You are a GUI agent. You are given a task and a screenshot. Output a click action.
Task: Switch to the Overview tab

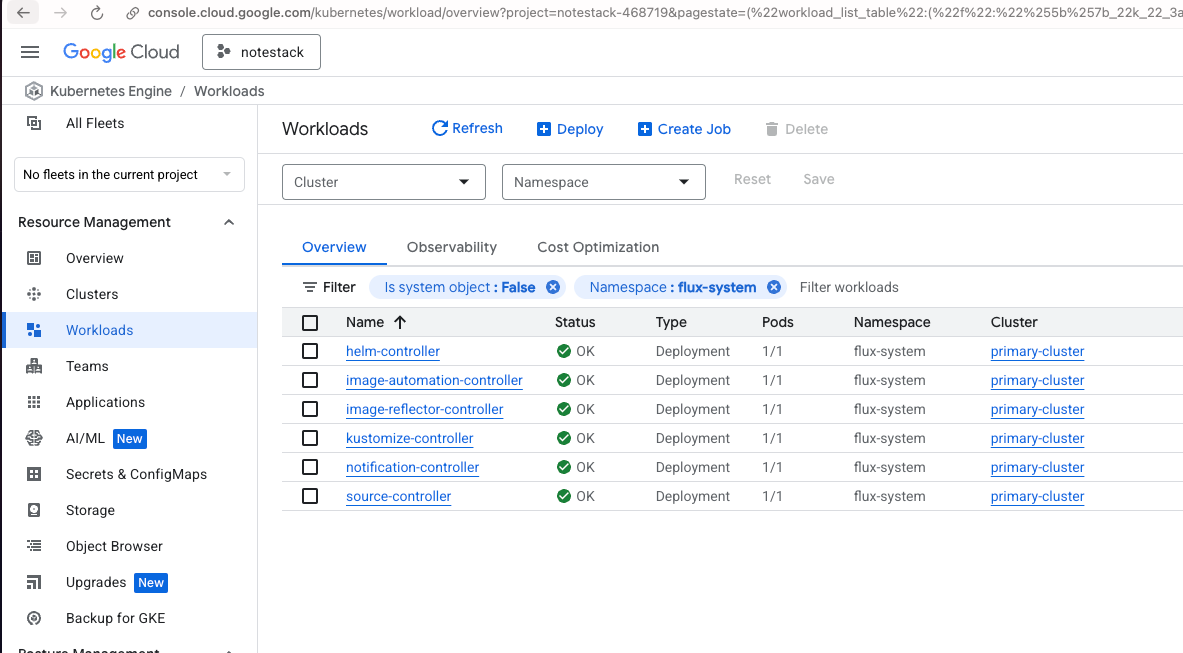(x=334, y=247)
